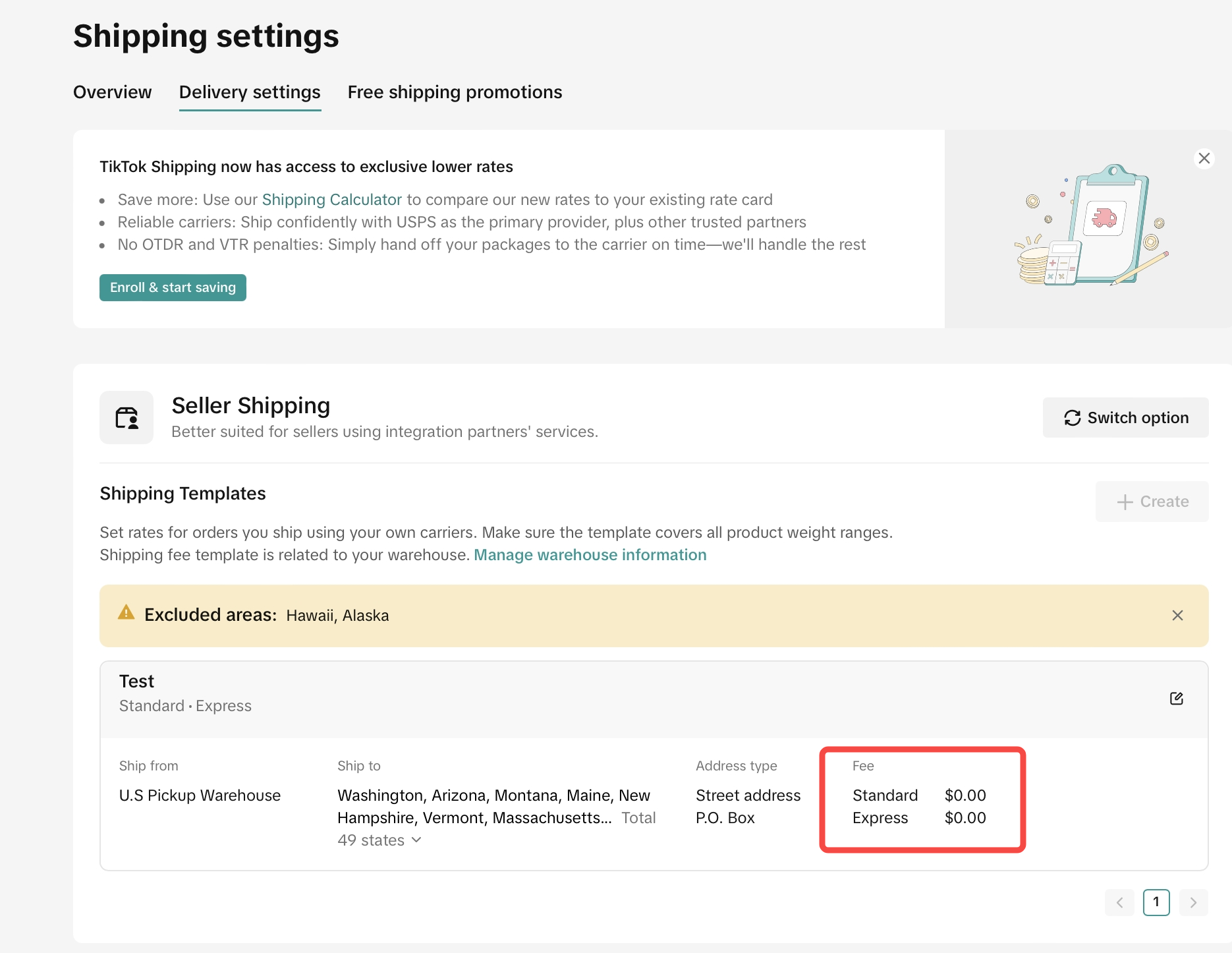Open the Shipping Calculator link

click(331, 200)
